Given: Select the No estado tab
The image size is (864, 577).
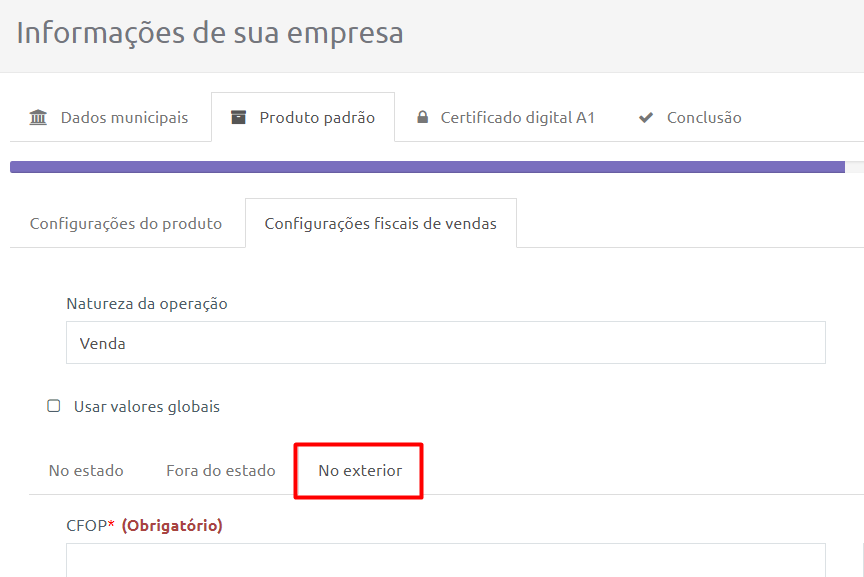Looking at the screenshot, I should coord(86,471).
